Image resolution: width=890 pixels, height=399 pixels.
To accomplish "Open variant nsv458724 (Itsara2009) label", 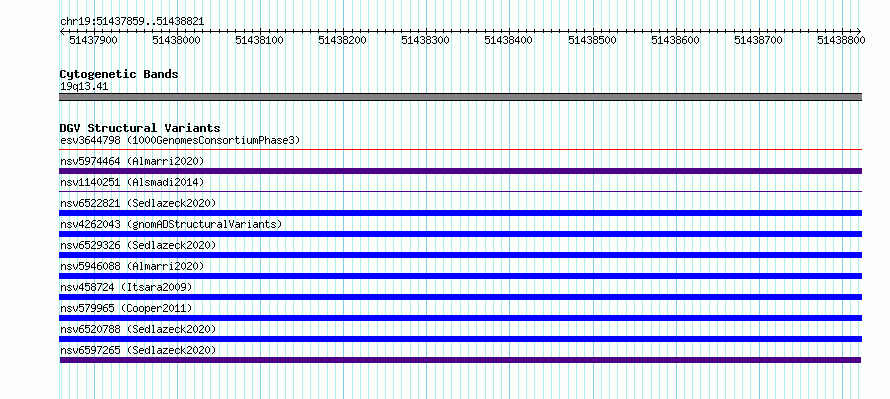I will [x=126, y=287].
